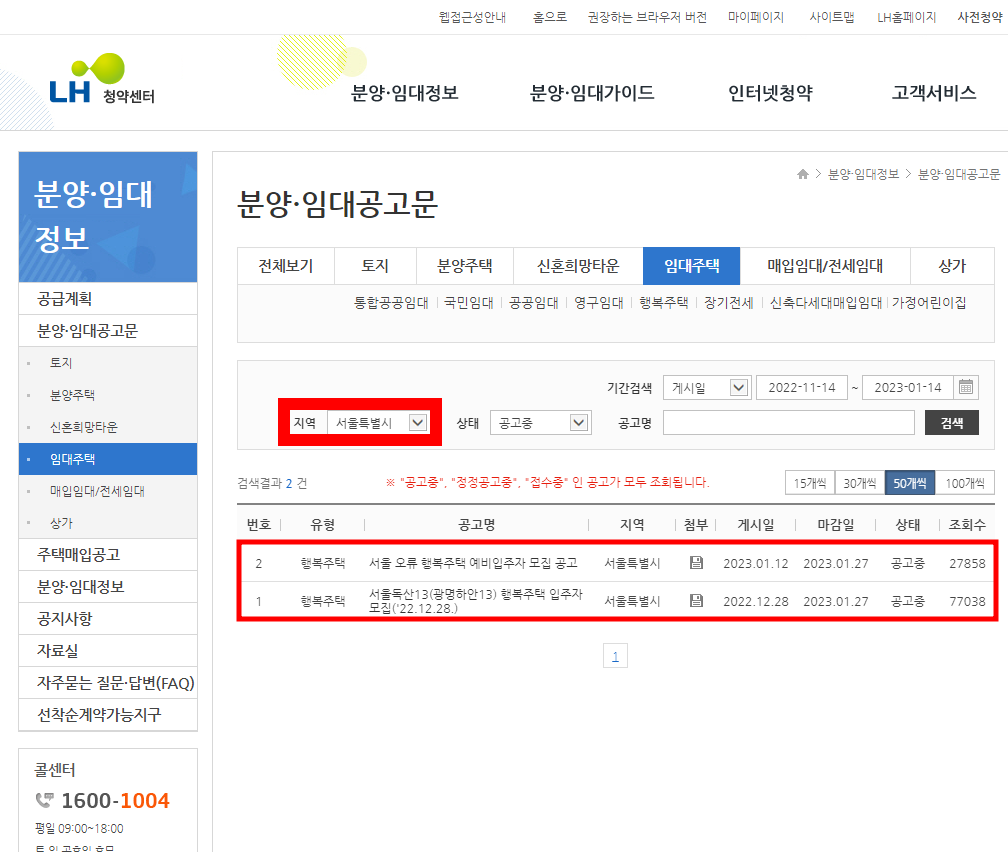
Task: Click 사전청약 in the top utility bar
Action: (x=980, y=17)
